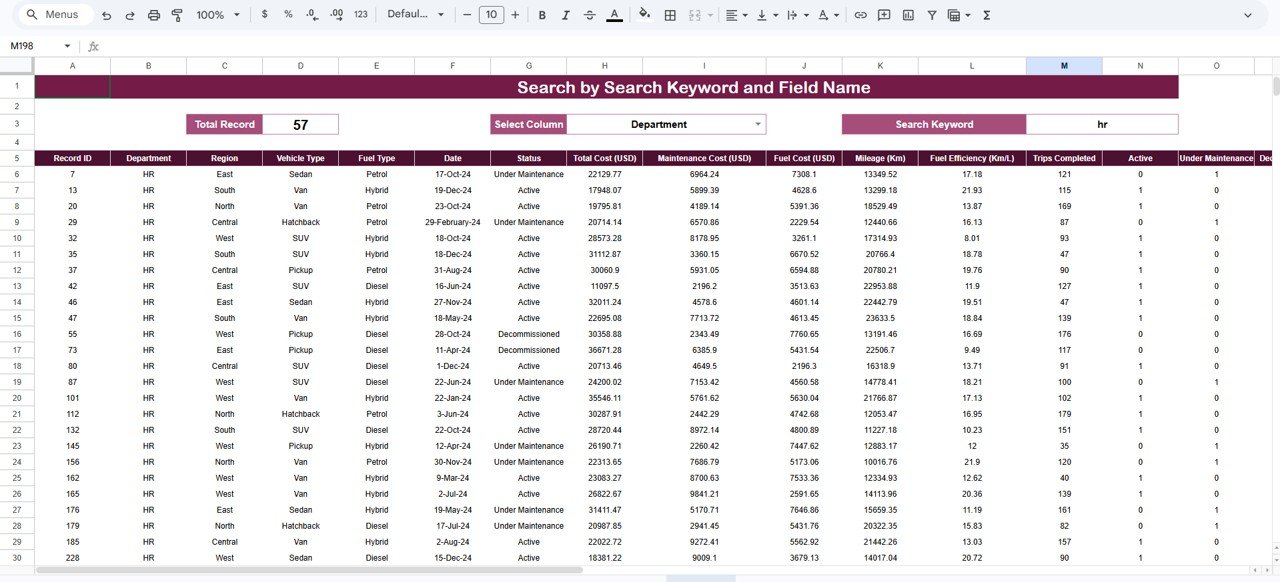Screen dimensions: 1280x582
Task: Open the Insert link tool
Action: click(860, 15)
